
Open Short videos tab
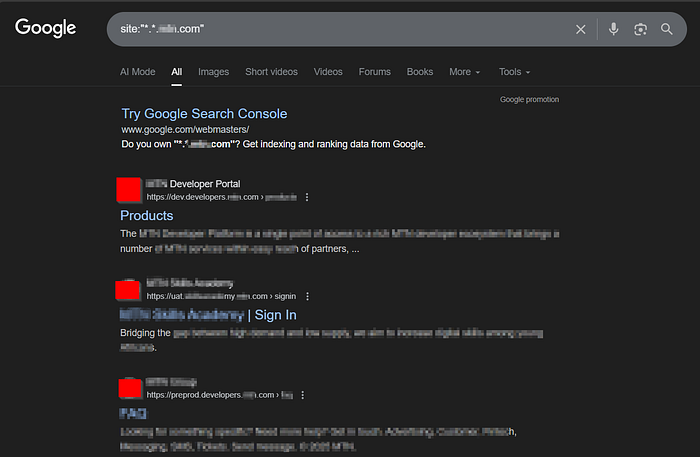click(271, 72)
